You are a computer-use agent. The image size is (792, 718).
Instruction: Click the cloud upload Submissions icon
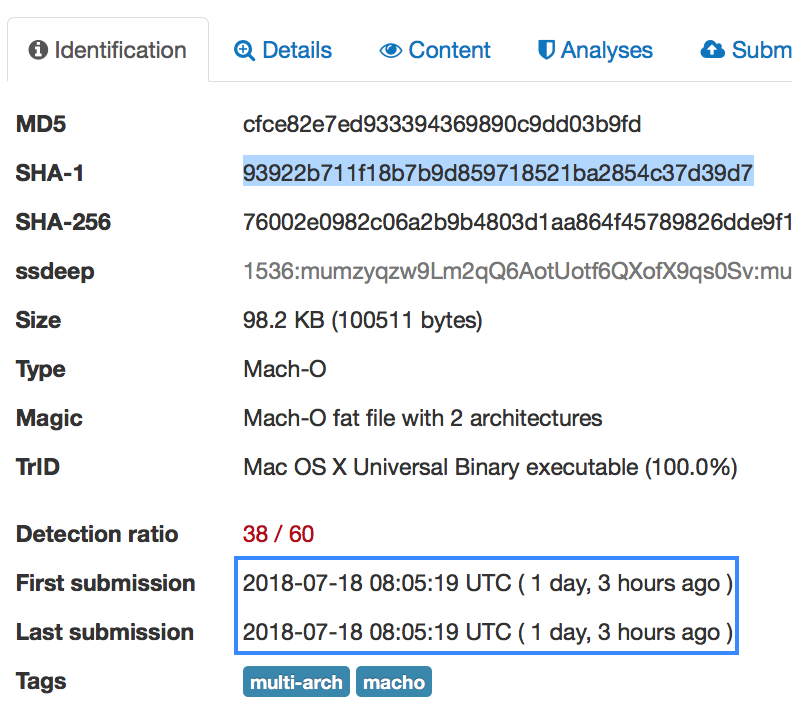coord(712,50)
